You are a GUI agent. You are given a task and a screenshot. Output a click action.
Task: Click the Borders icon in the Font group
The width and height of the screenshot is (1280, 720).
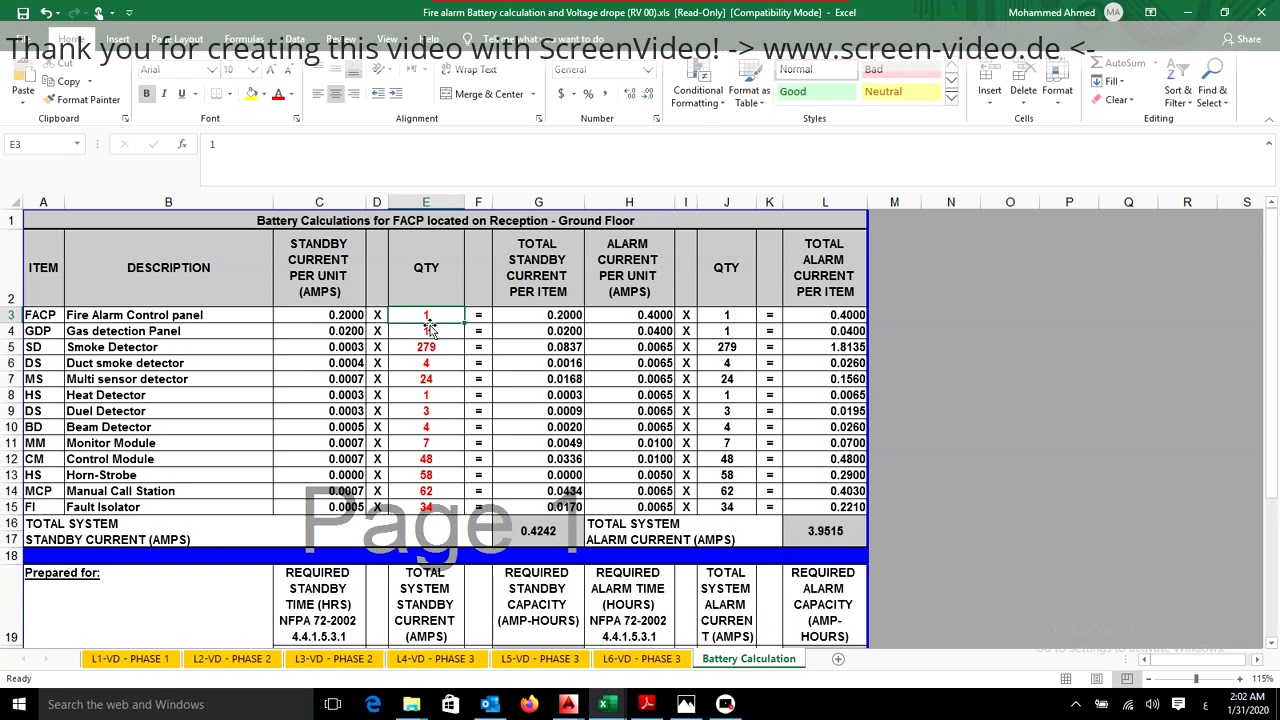[216, 94]
